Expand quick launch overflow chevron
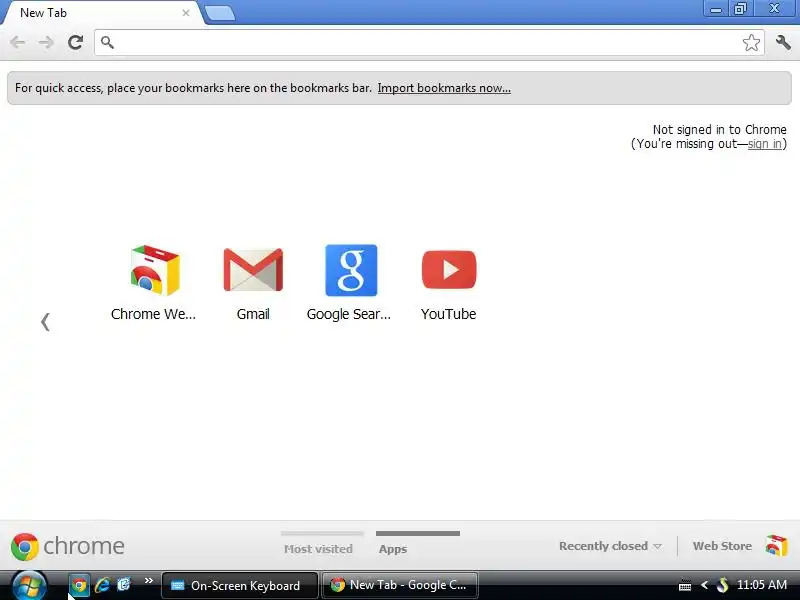800x600 pixels. click(x=148, y=581)
